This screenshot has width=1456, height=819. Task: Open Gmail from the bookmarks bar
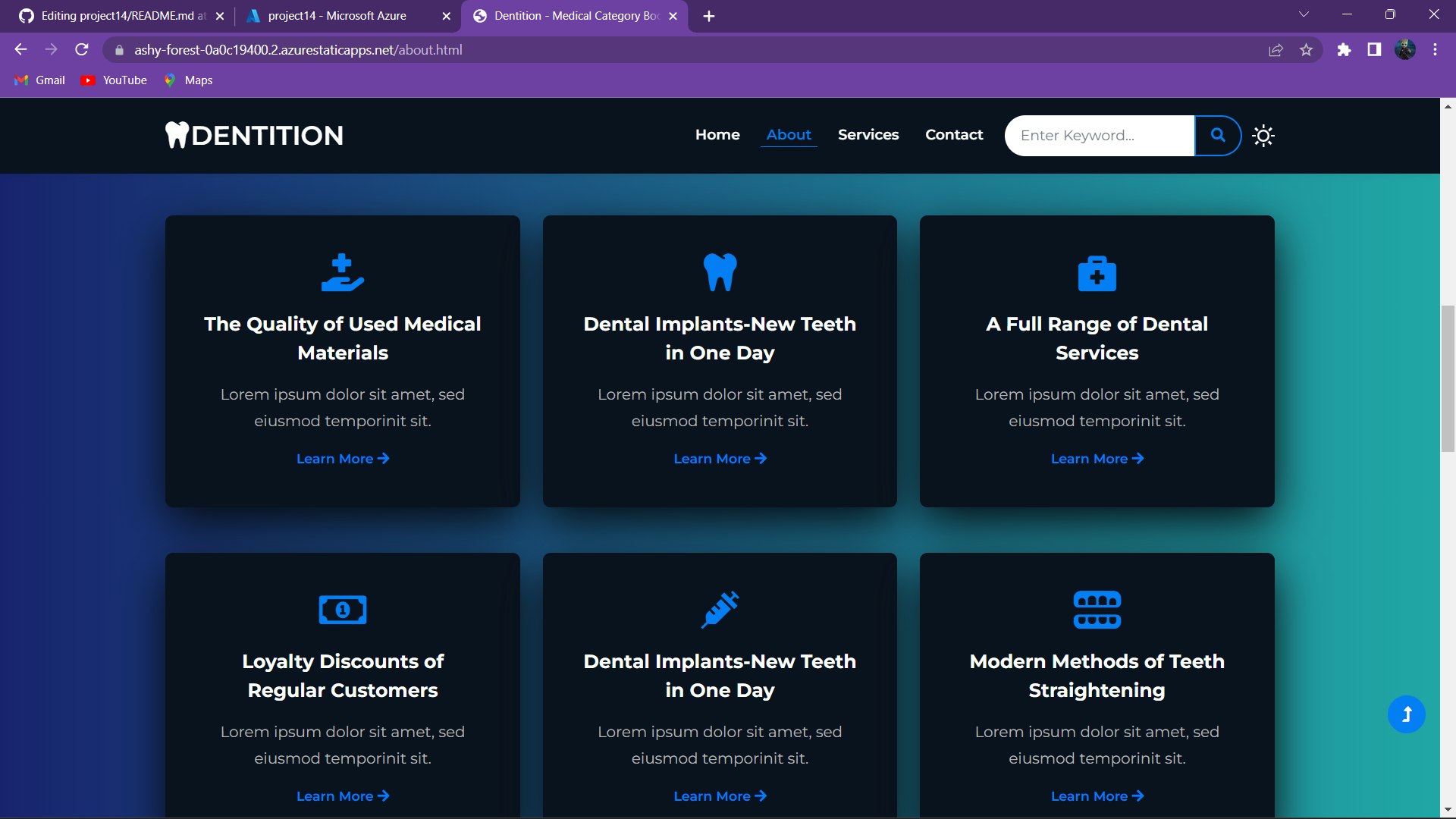[39, 80]
